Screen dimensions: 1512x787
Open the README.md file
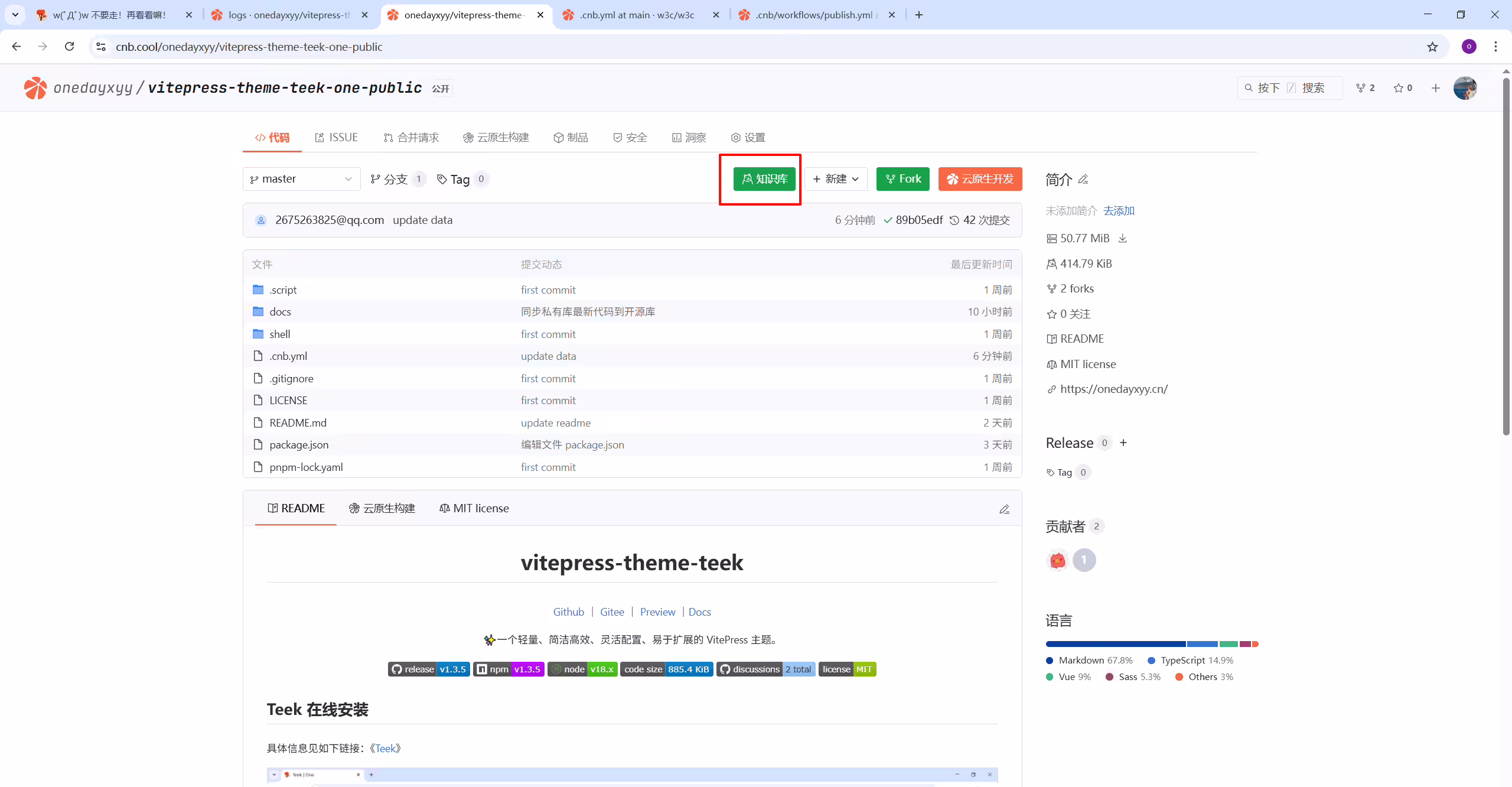tap(298, 423)
